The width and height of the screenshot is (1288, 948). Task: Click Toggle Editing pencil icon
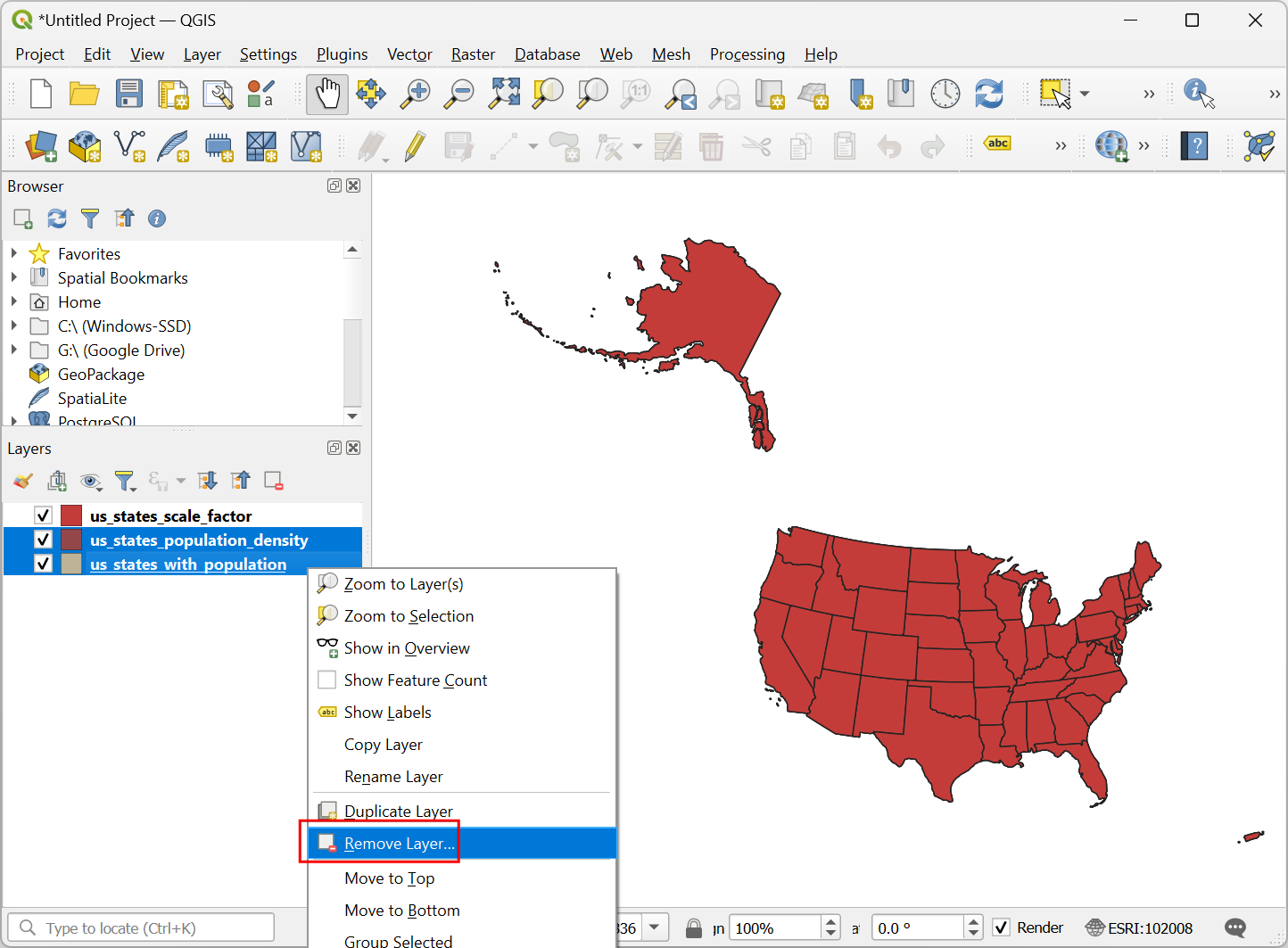[415, 146]
